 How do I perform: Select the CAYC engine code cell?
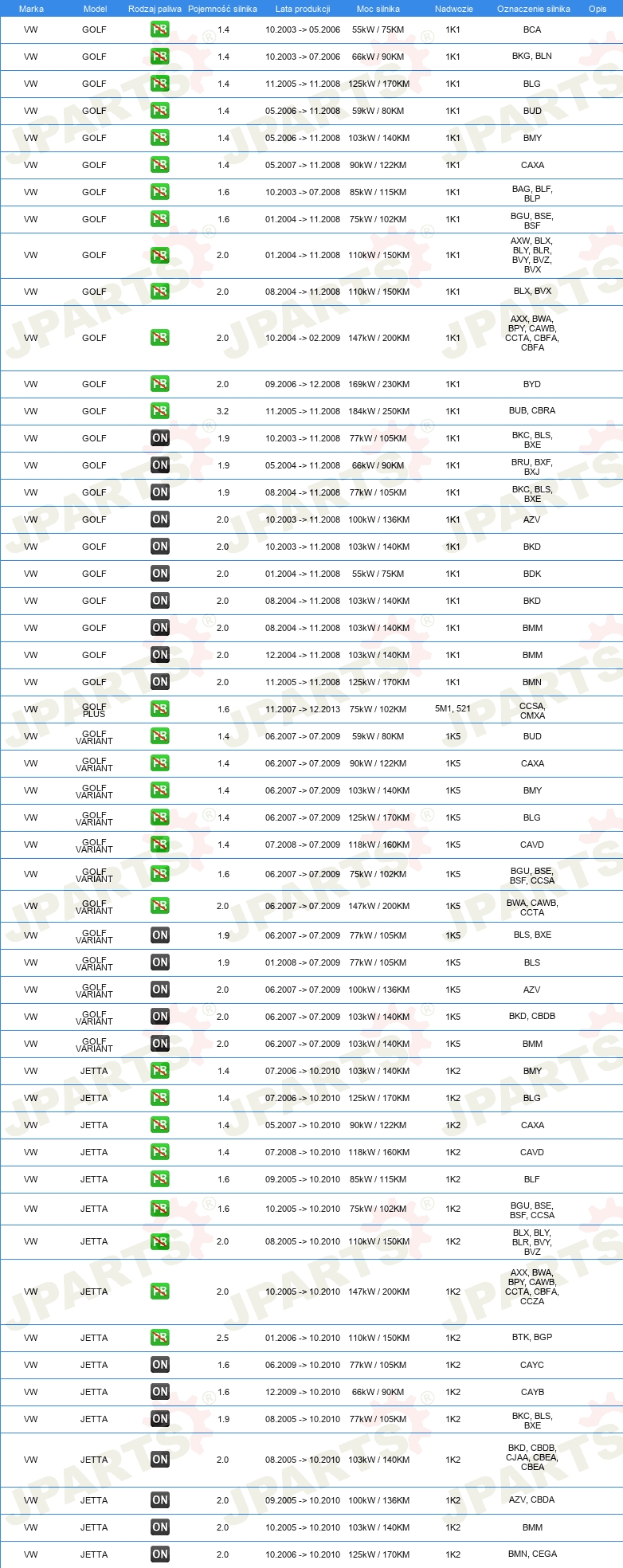[x=532, y=1365]
